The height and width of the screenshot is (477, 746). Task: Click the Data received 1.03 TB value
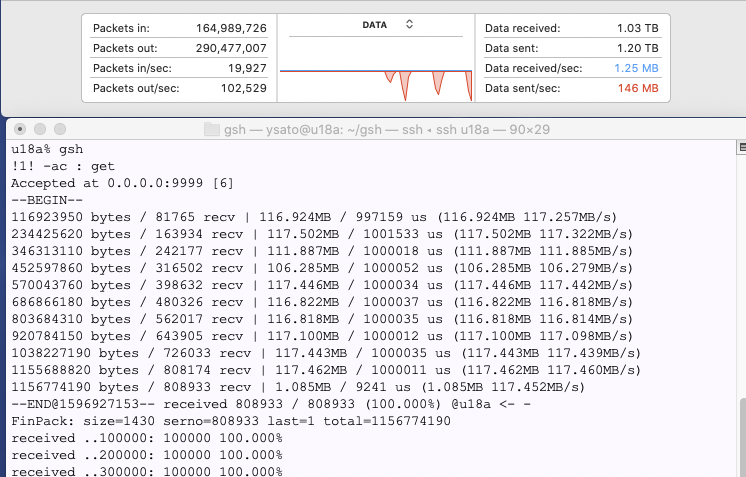tap(637, 29)
